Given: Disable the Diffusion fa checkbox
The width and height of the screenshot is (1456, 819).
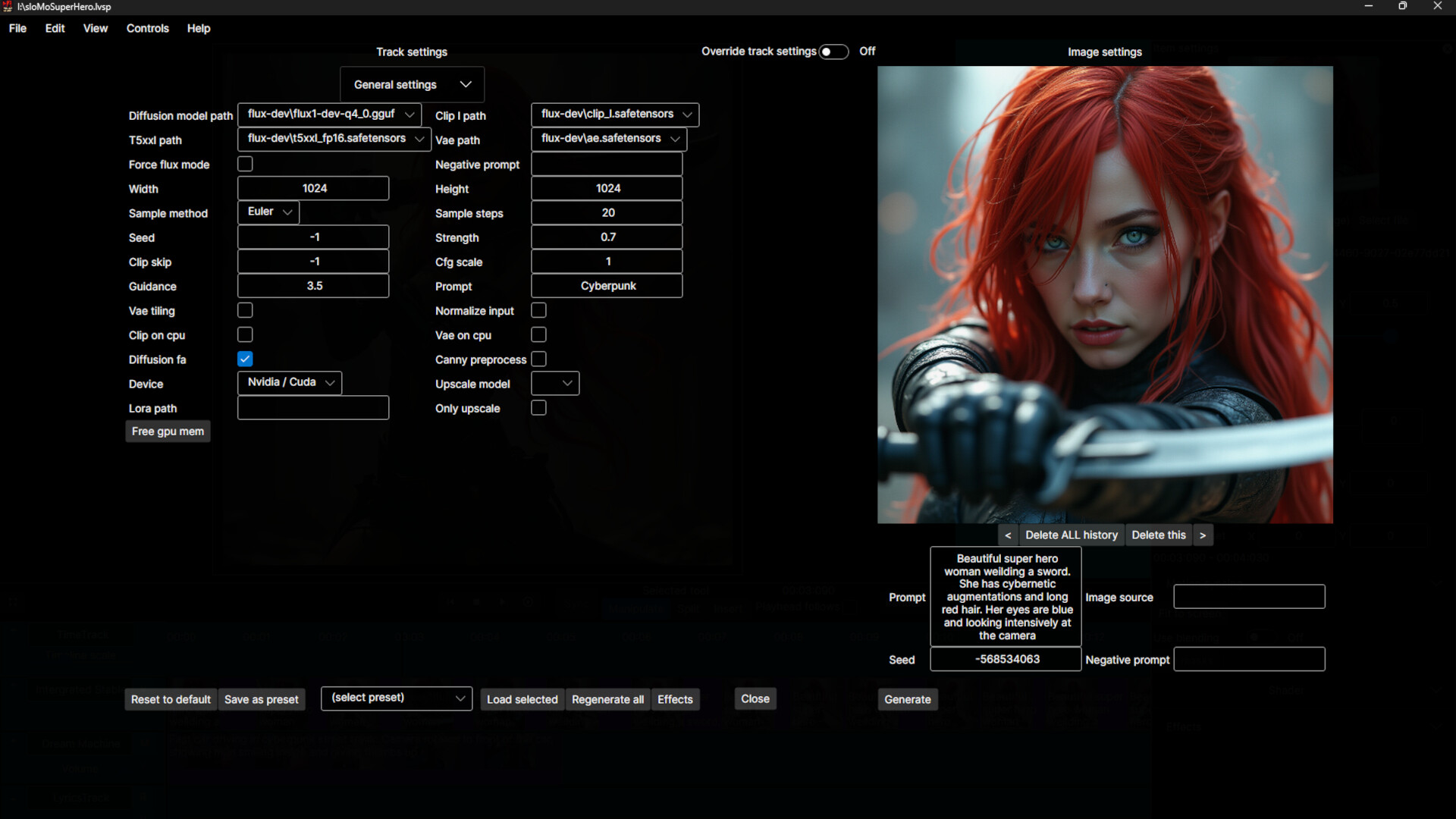Looking at the screenshot, I should (245, 359).
